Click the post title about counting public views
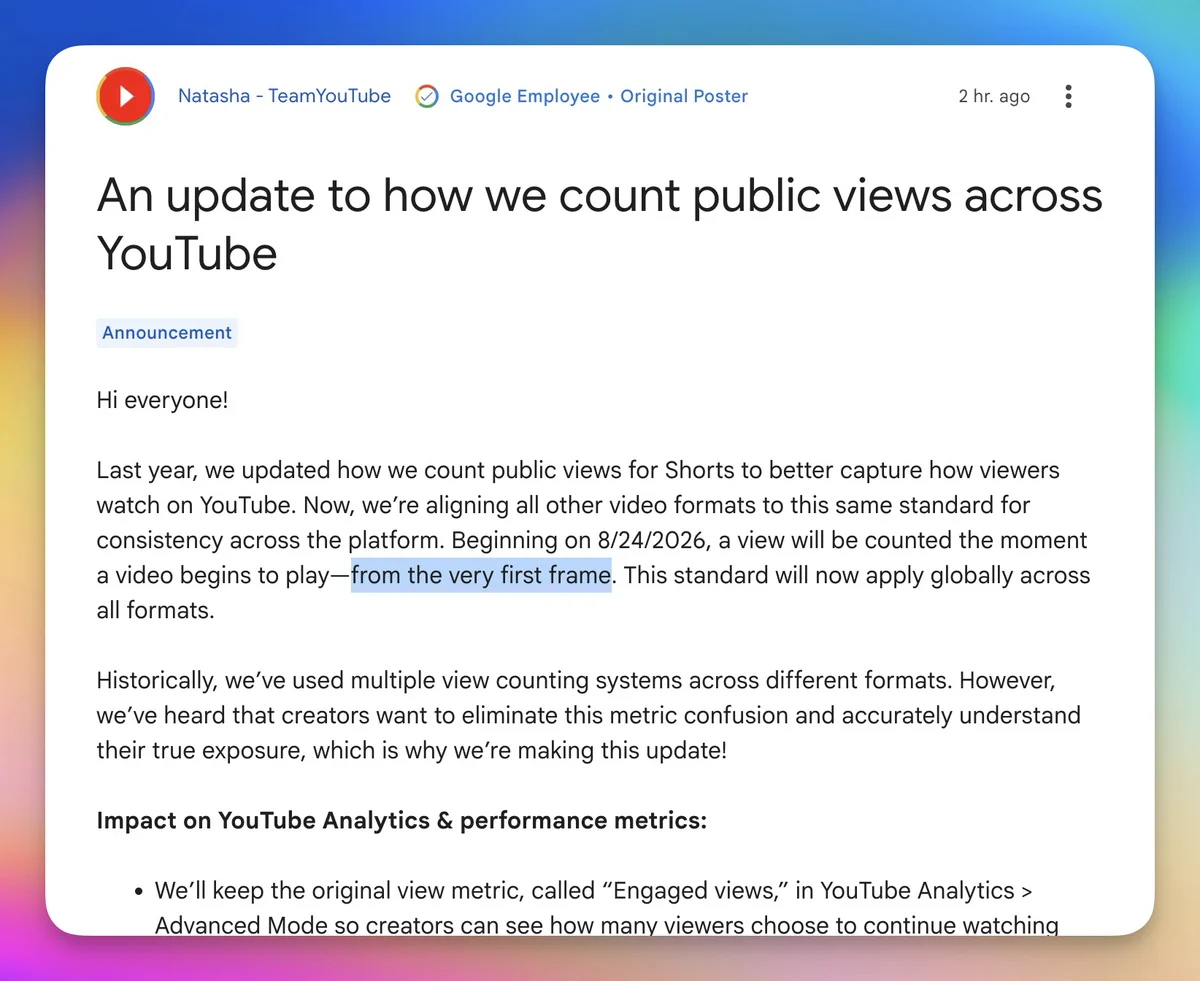The width and height of the screenshot is (1200, 981). pos(600,225)
